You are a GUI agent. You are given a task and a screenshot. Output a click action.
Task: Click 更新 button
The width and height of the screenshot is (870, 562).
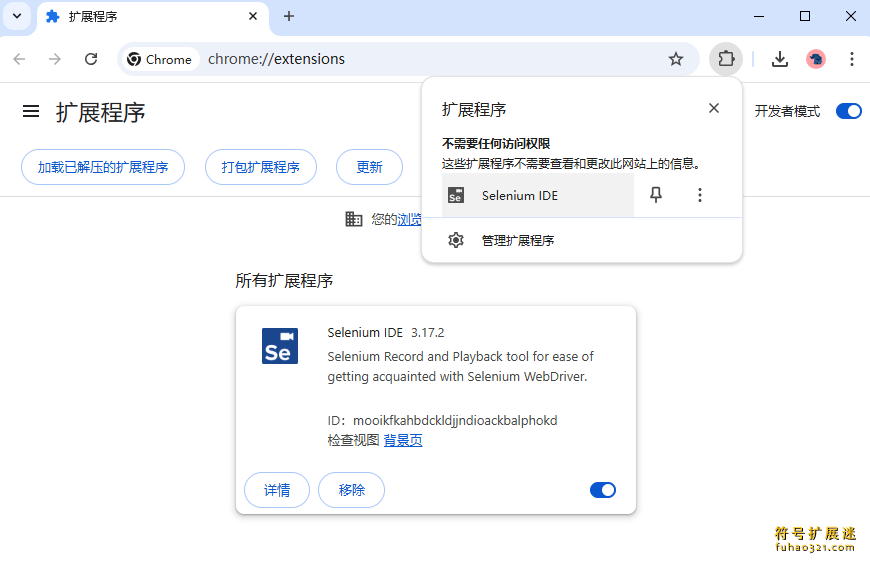point(370,167)
